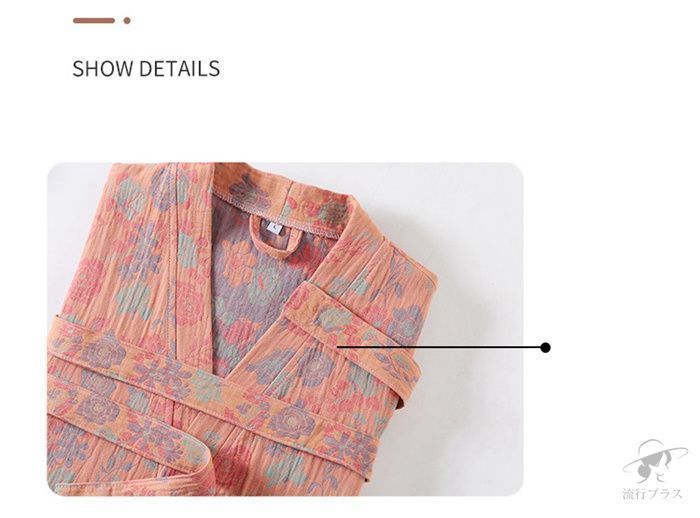The width and height of the screenshot is (700, 518).
Task: Click the brown dash decoration above the heading
Action: (94, 21)
